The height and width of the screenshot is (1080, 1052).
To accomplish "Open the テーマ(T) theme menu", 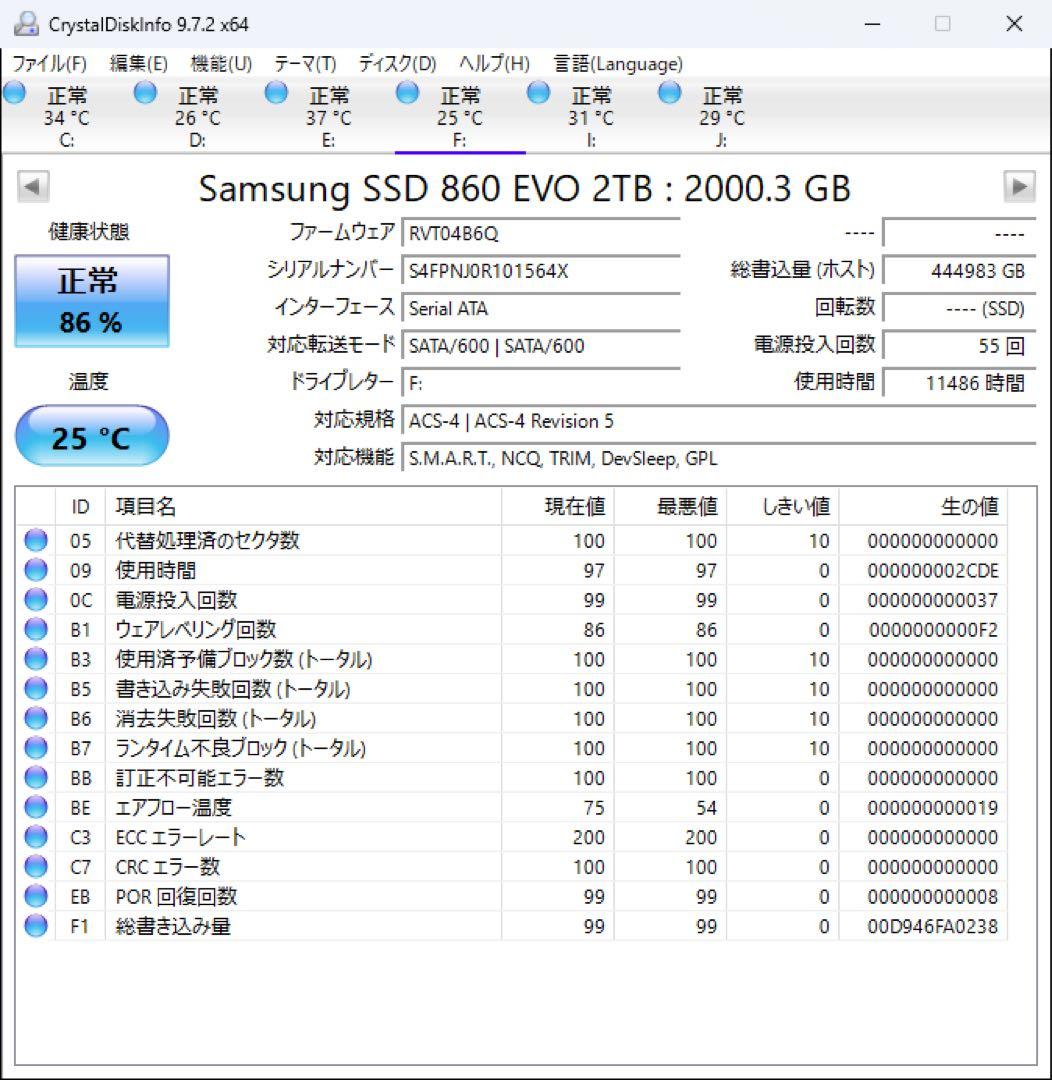I will [303, 63].
